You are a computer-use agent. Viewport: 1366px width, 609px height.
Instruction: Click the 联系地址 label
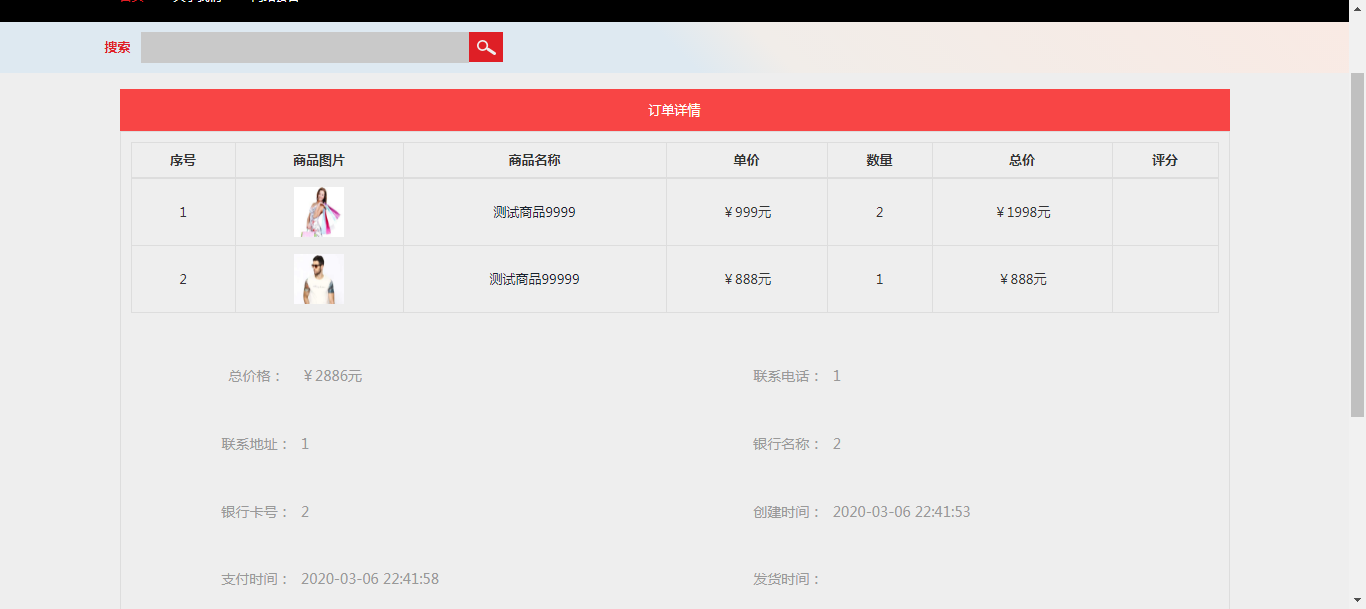click(x=255, y=444)
